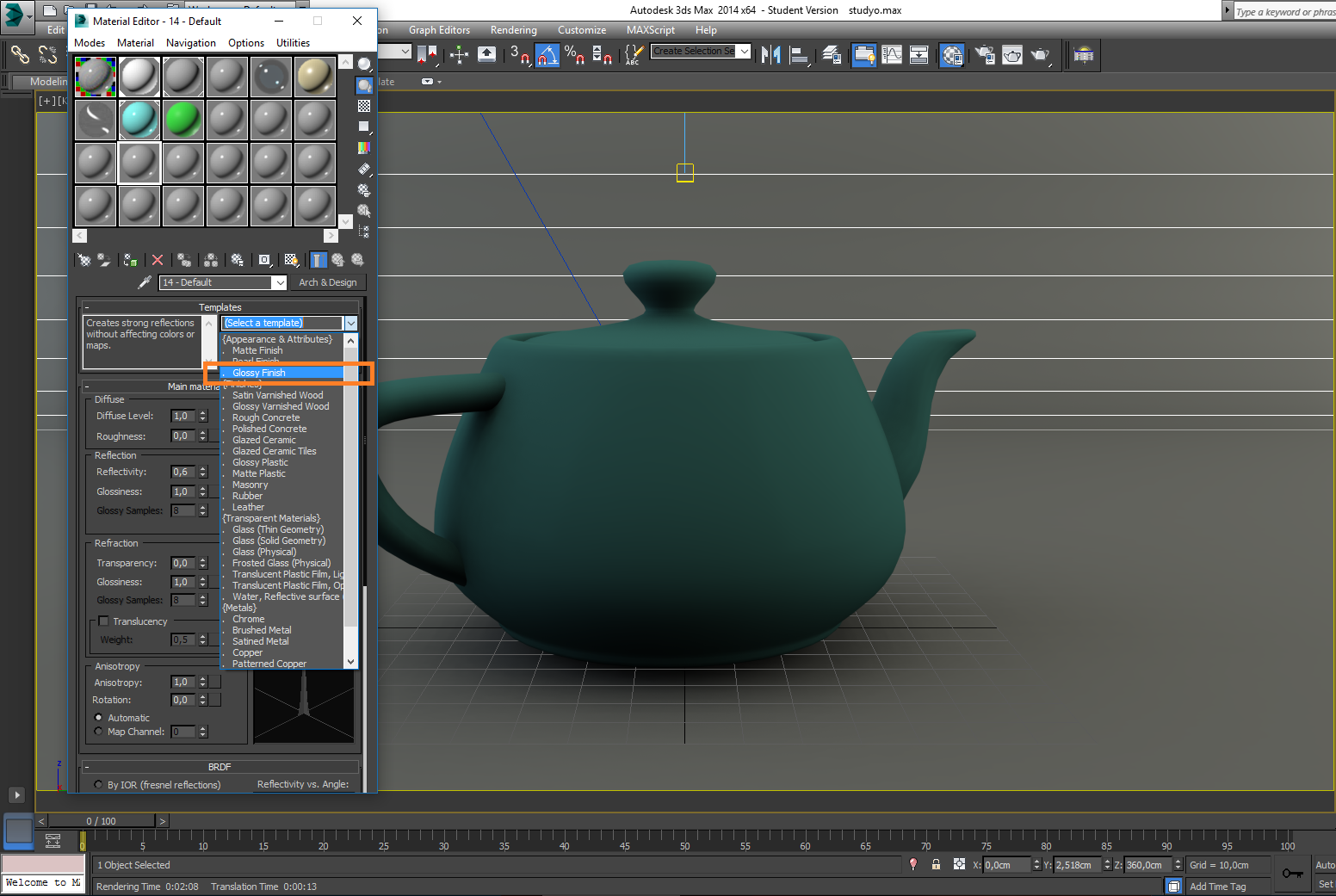Click Video Color Check icon
The width and height of the screenshot is (1336, 896).
364,148
